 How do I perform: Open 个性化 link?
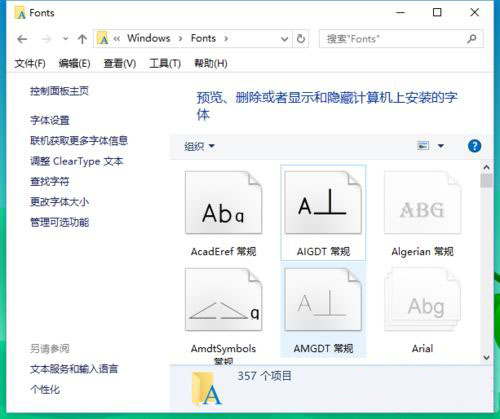point(45,389)
